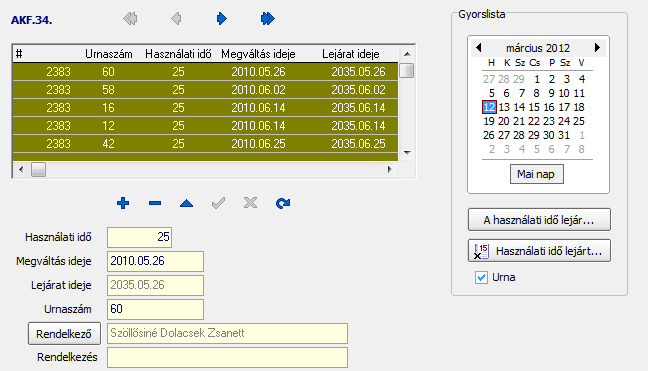Viewport: 648px width, 371px height.
Task: Go to next record blue arrow
Action: [222, 19]
